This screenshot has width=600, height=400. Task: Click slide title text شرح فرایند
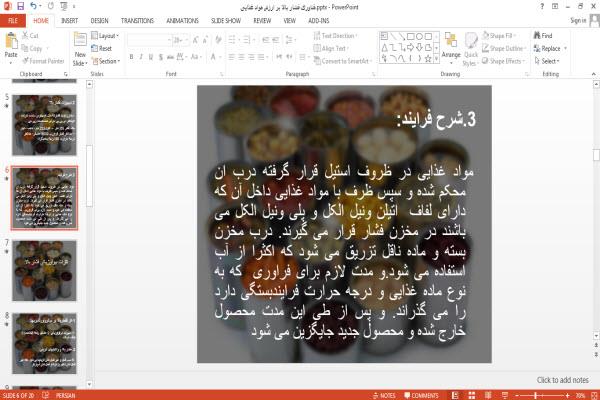pos(436,119)
